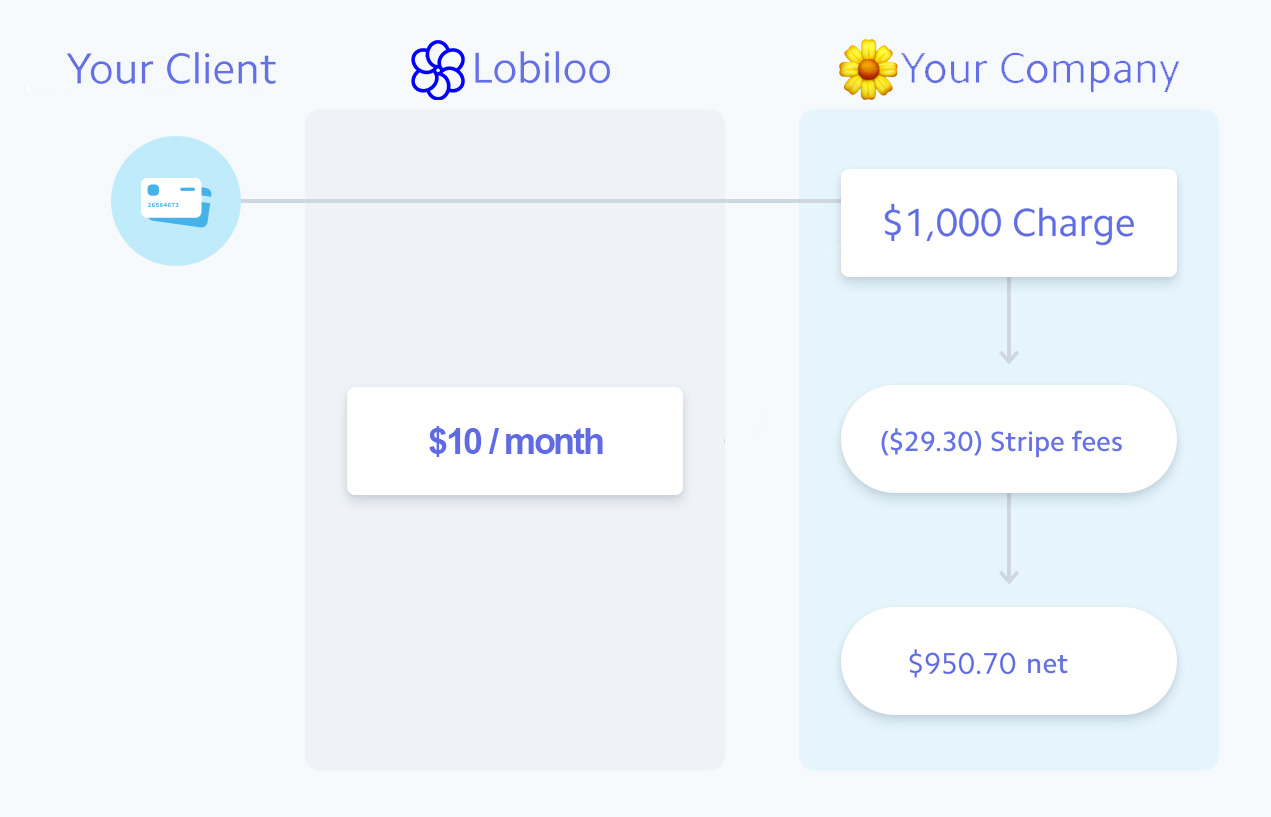Click the blue Lobiloo flower logo
The width and height of the screenshot is (1271, 817).
[x=438, y=69]
